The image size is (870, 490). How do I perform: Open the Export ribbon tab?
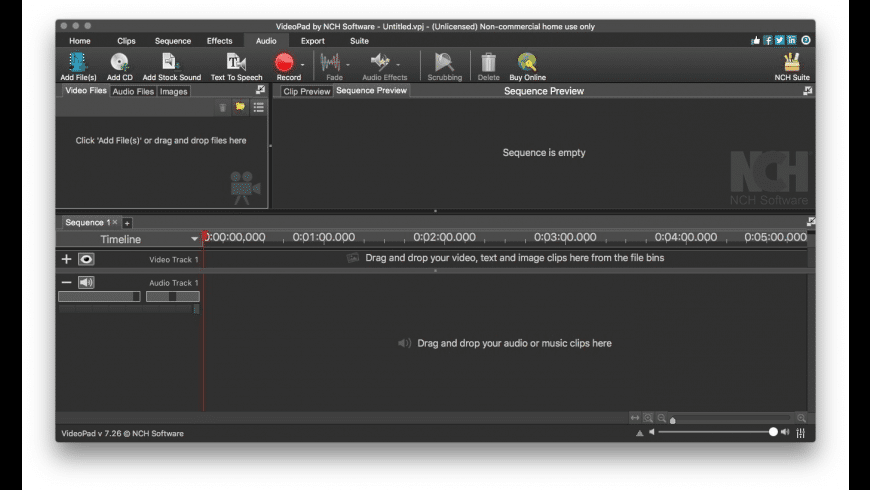click(312, 41)
